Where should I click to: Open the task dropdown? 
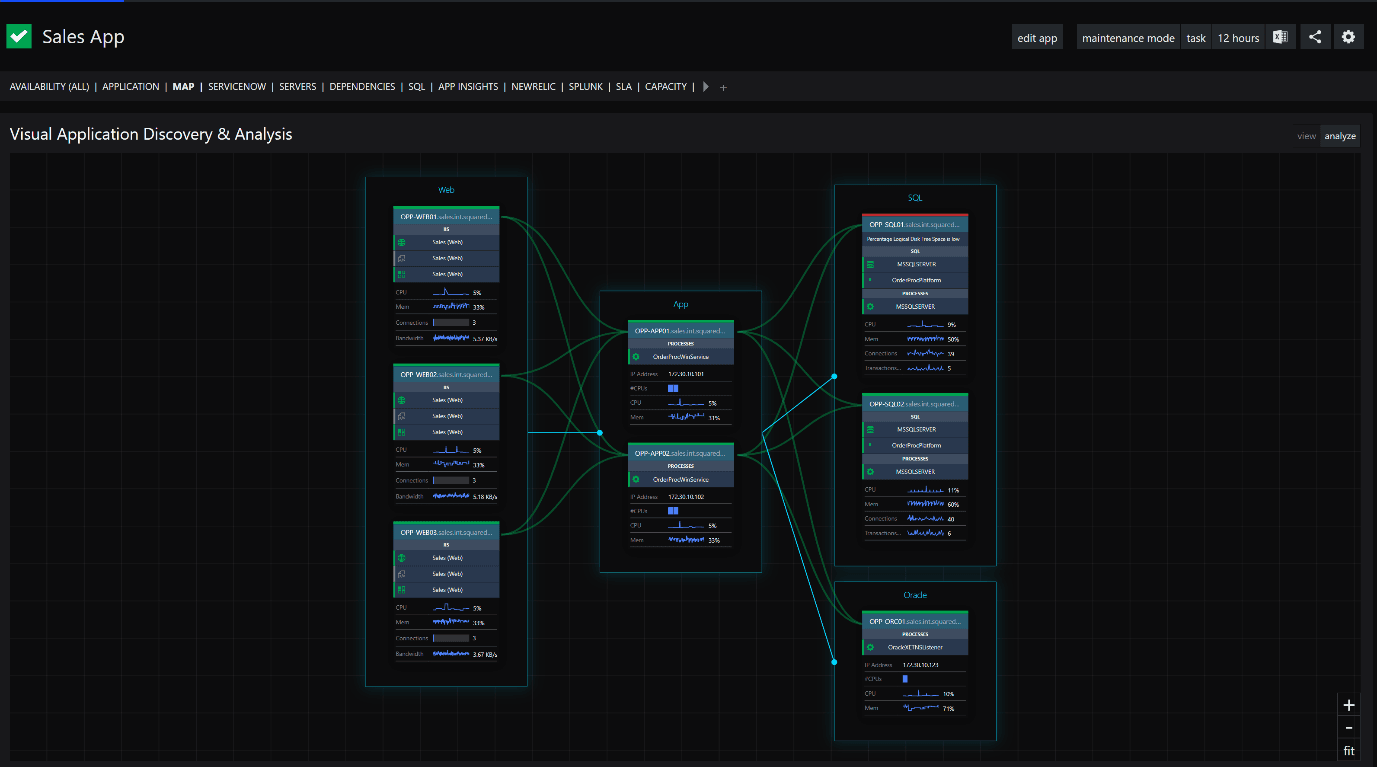click(x=1196, y=38)
